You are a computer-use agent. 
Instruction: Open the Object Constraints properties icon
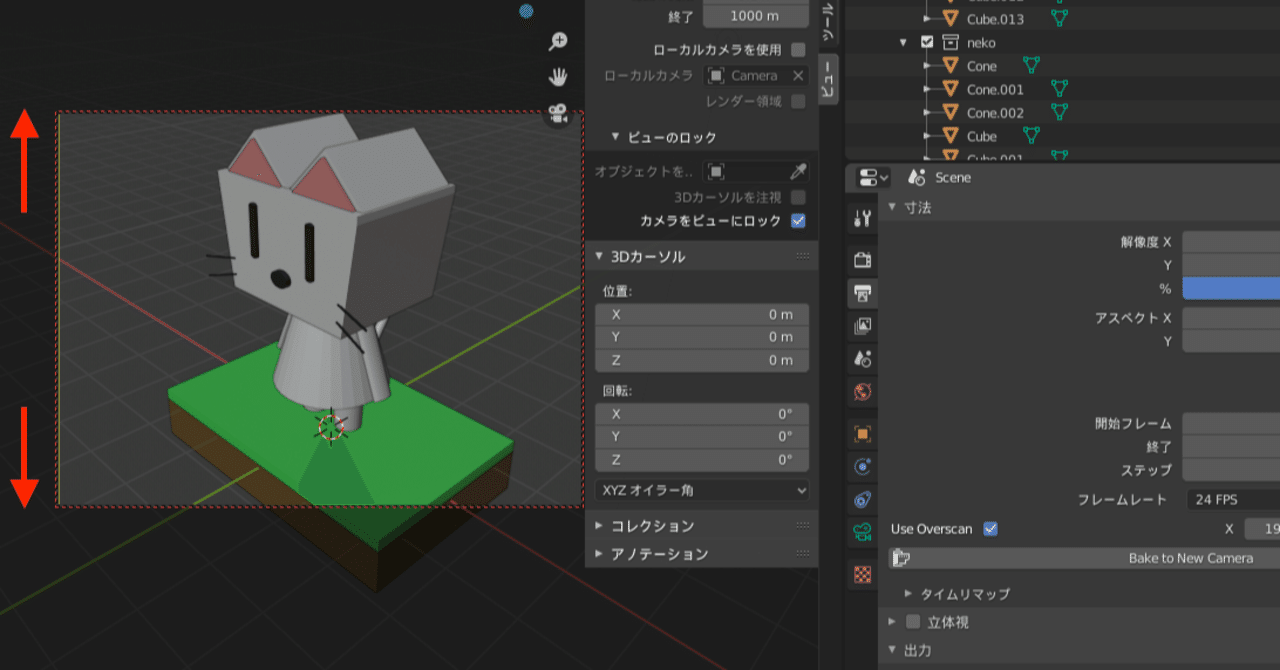pyautogui.click(x=862, y=499)
